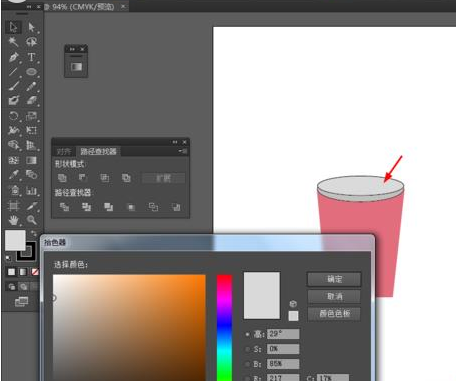Viewport: 456px width, 381px height.
Task: Select the Ellipse tool
Action: point(31,72)
